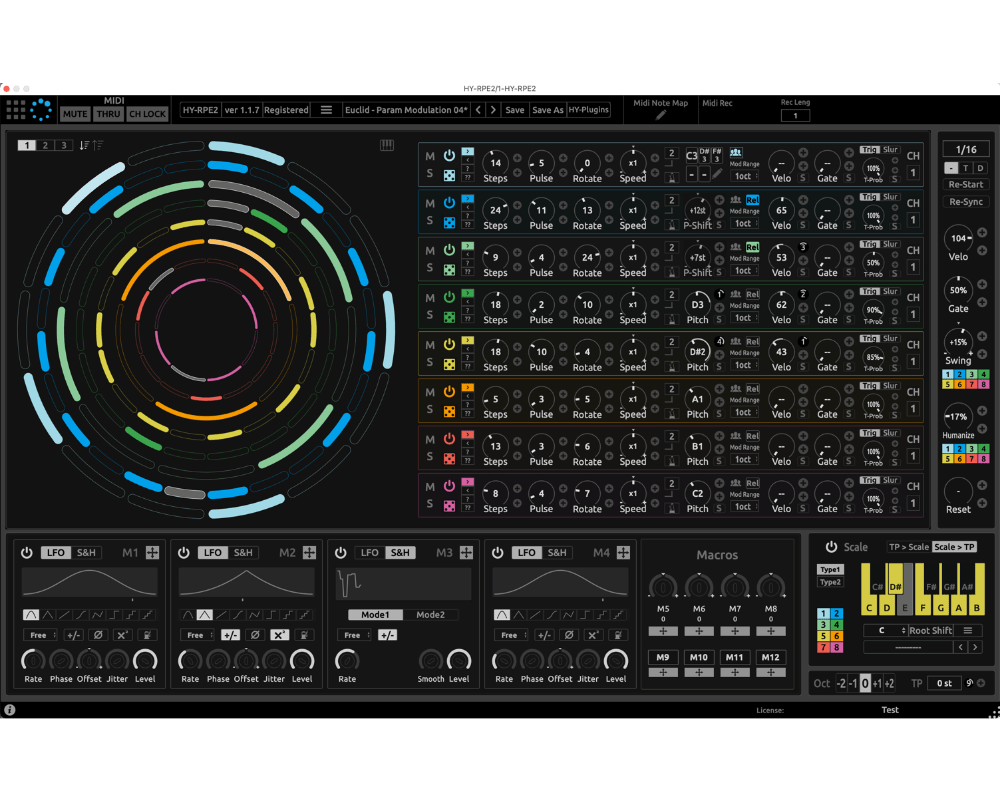Screen dimensions: 1000x800
Task: Click the D# key on the scale keyboard
Action: pyautogui.click(x=896, y=587)
